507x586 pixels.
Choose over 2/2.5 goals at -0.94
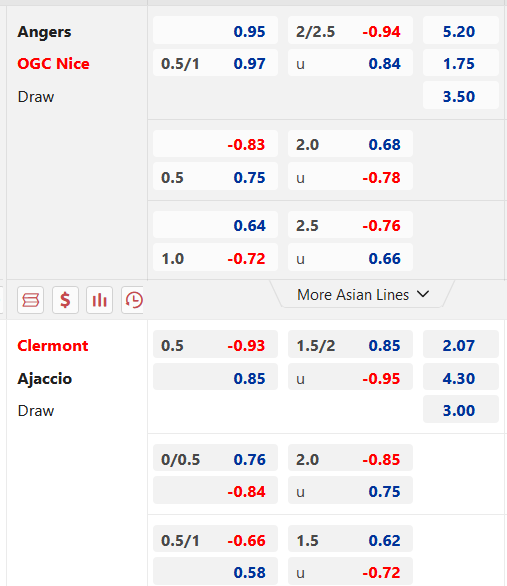coord(350,31)
